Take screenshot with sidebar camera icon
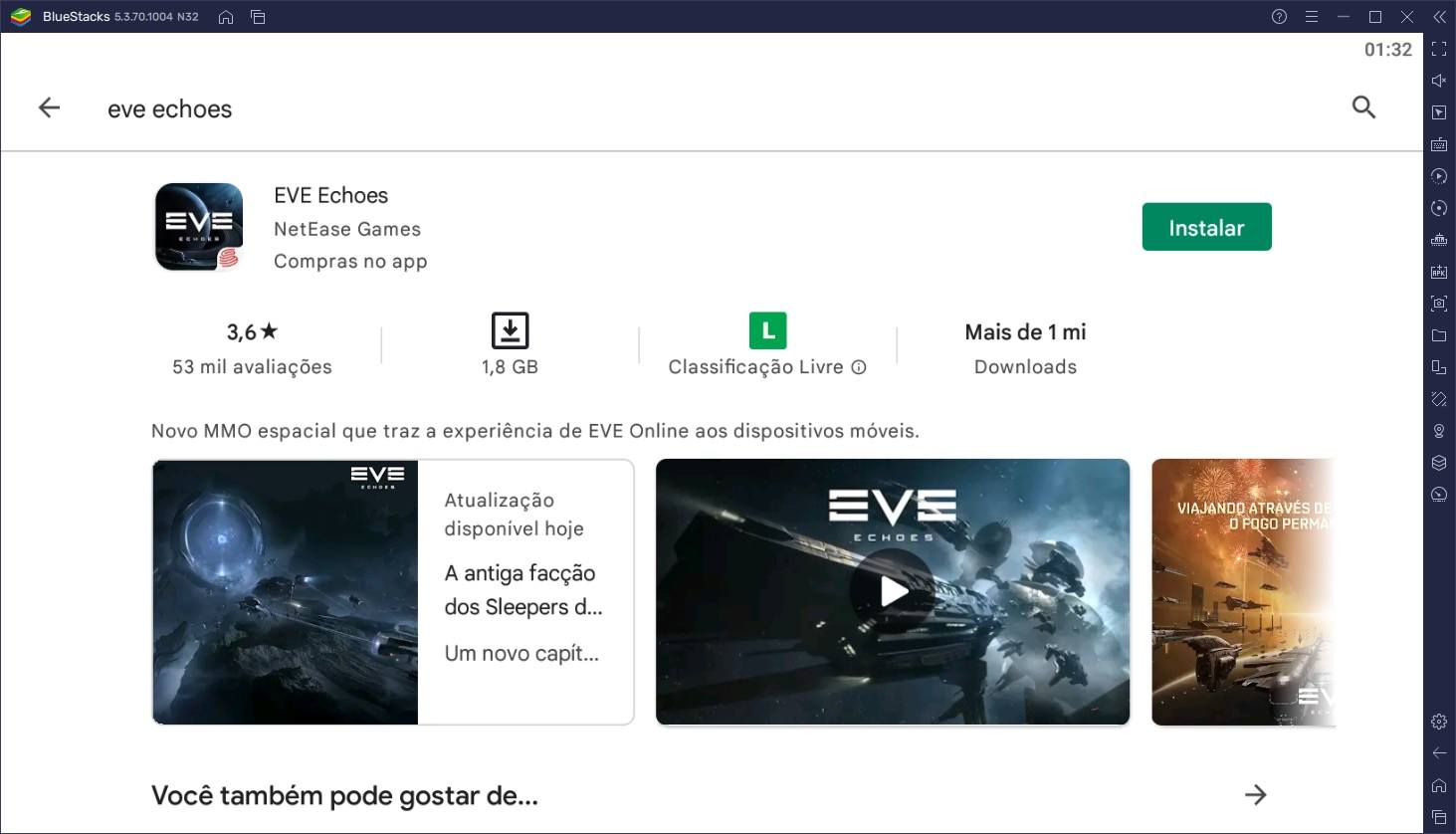The width and height of the screenshot is (1456, 834). 1439,304
